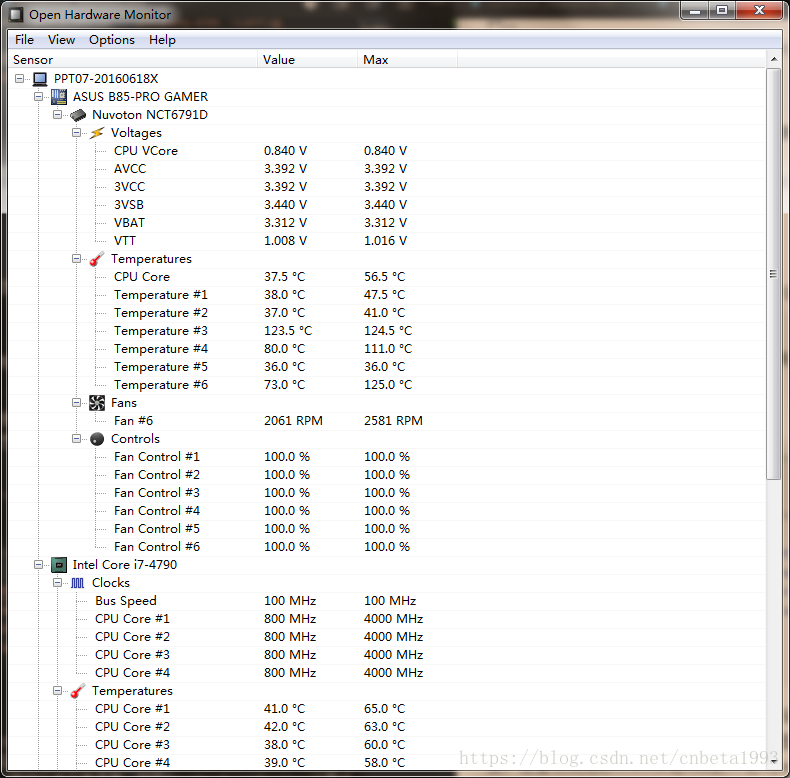Select the VBAT row
The width and height of the screenshot is (790, 778).
[x=387, y=223]
